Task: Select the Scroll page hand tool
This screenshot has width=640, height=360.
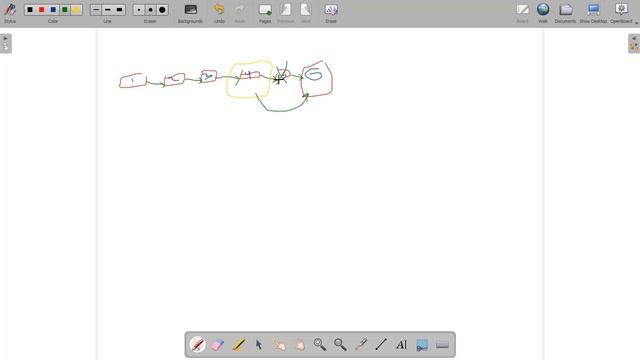Action: [x=300, y=344]
